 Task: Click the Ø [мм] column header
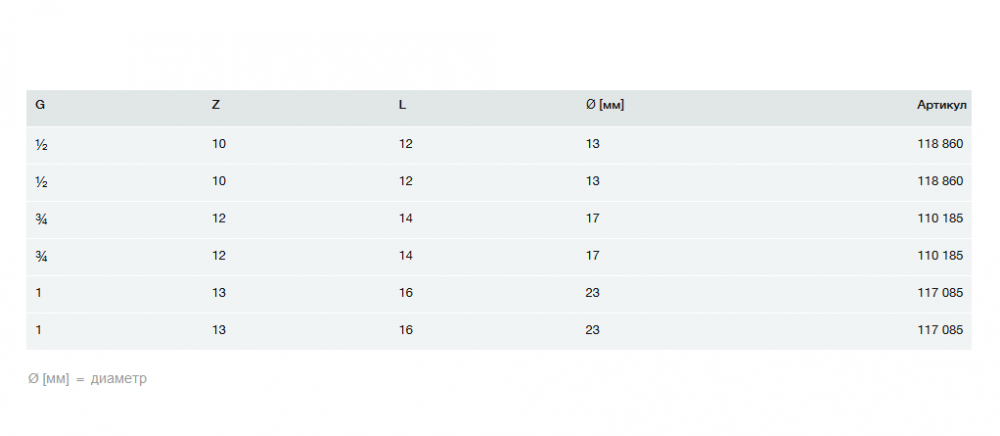605,105
